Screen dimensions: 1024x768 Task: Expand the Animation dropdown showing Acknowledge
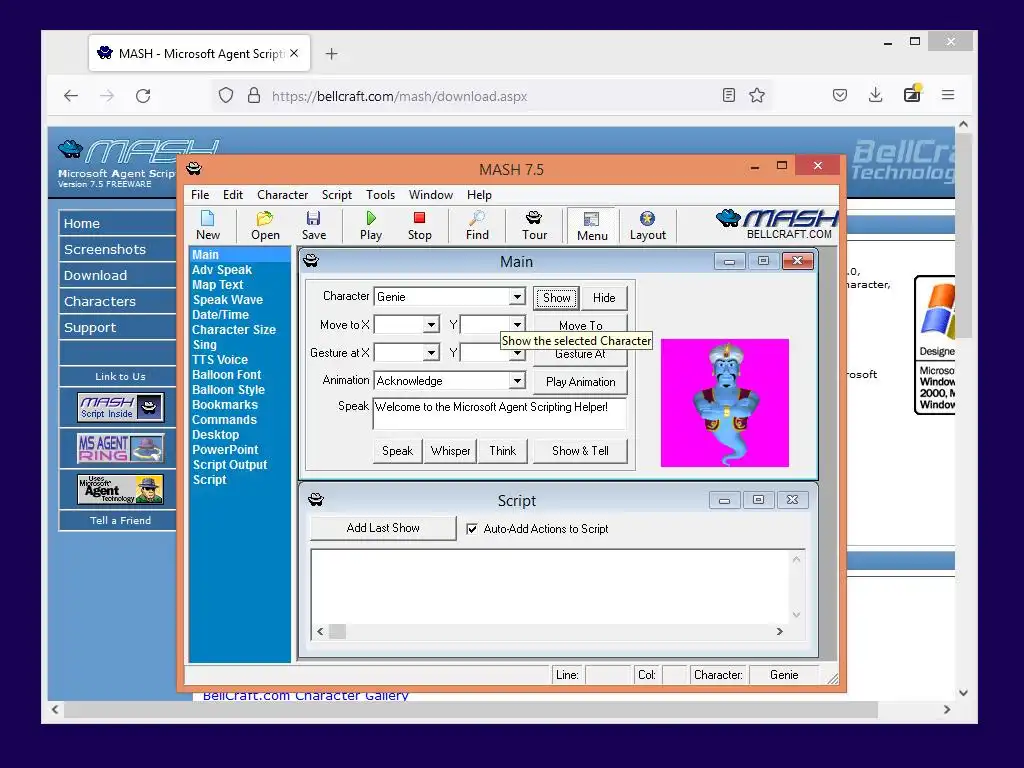pos(517,381)
